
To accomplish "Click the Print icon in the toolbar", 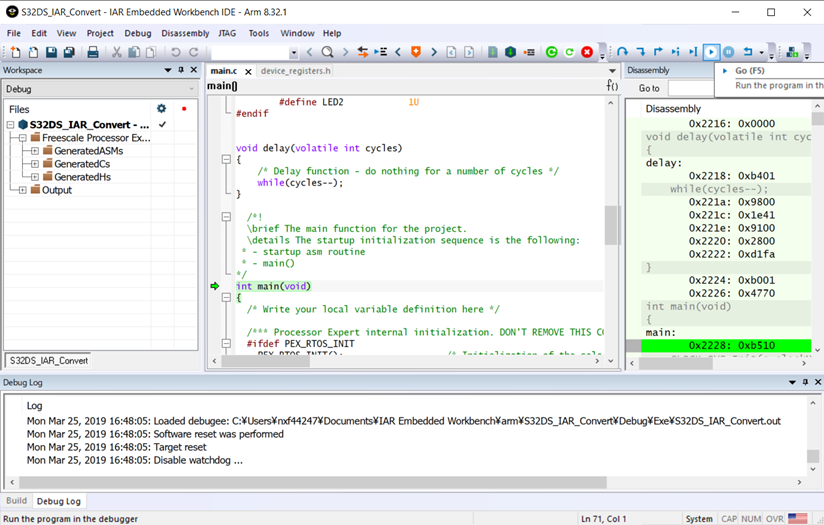I will (x=93, y=52).
